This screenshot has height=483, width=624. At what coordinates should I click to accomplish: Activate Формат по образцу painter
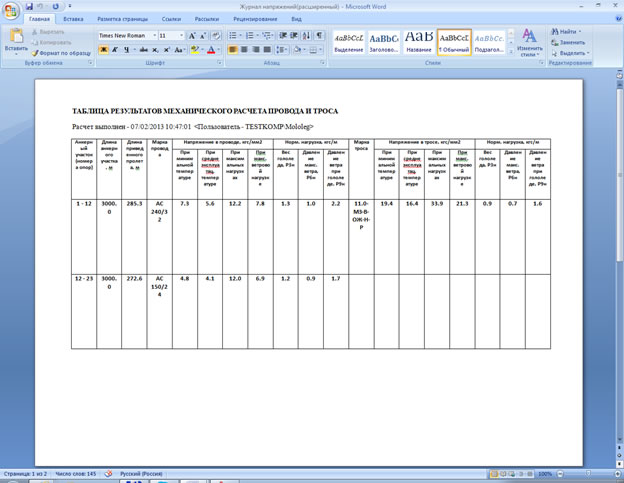point(62,53)
